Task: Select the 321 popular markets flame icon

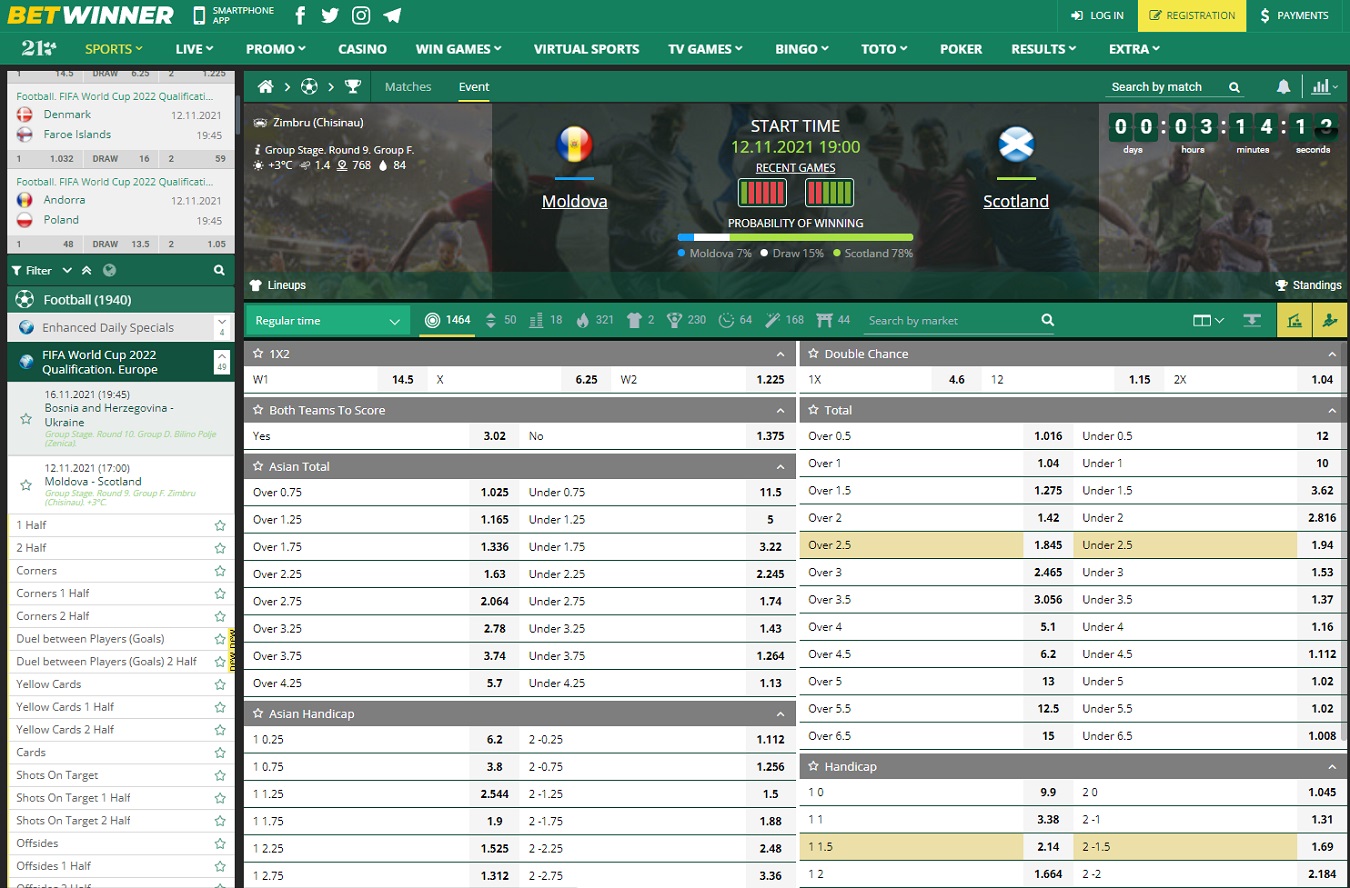Action: click(596, 320)
